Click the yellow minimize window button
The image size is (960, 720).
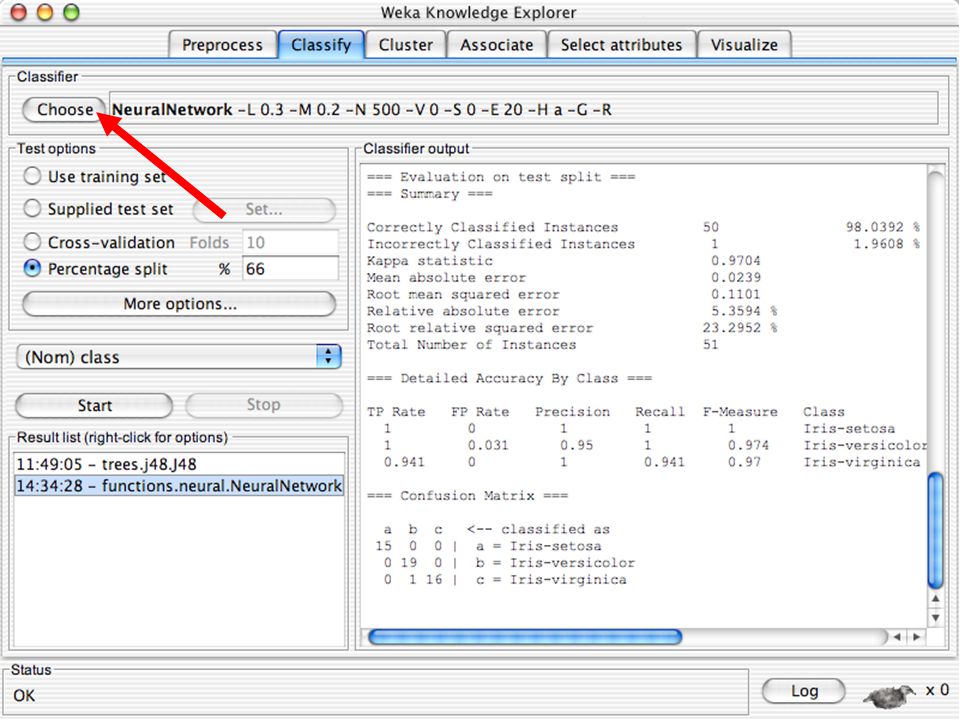point(45,12)
